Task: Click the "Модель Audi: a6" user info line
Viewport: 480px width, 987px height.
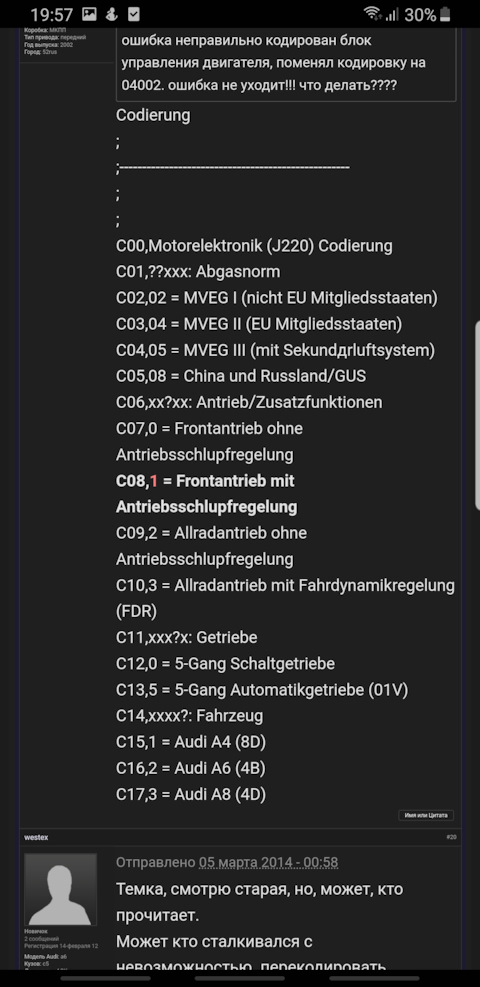Action: click(46, 957)
